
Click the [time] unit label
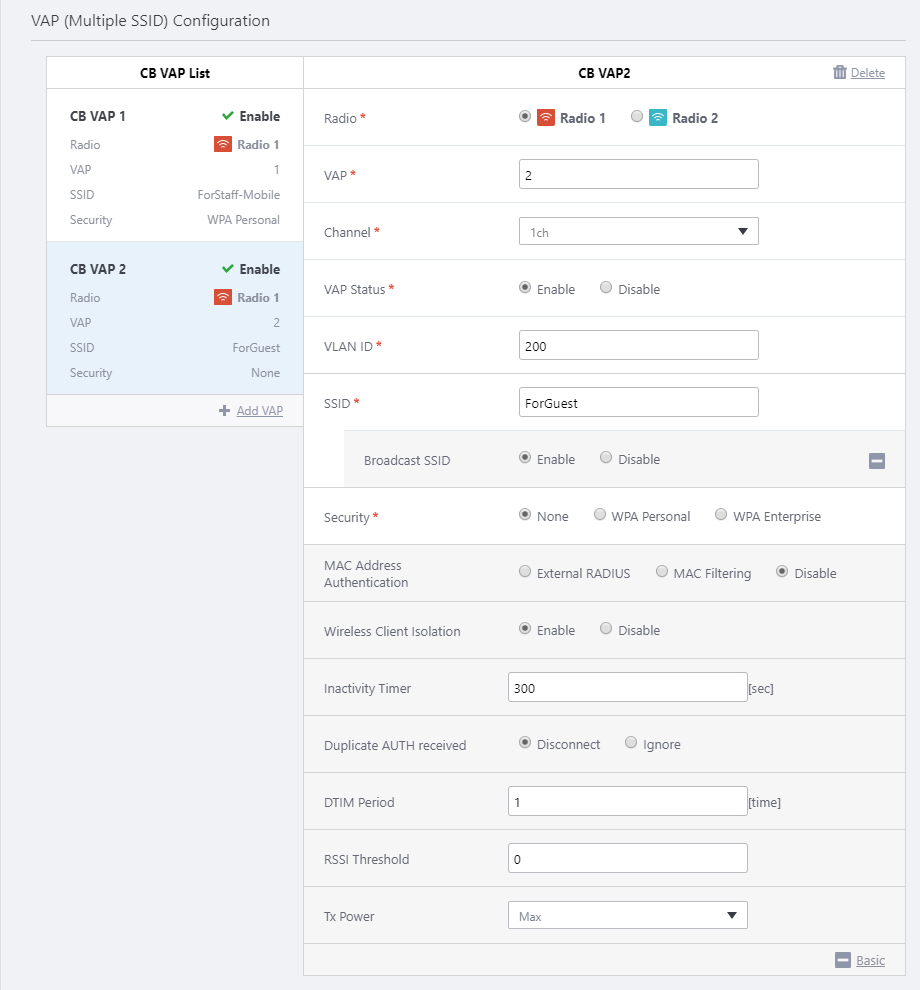765,802
